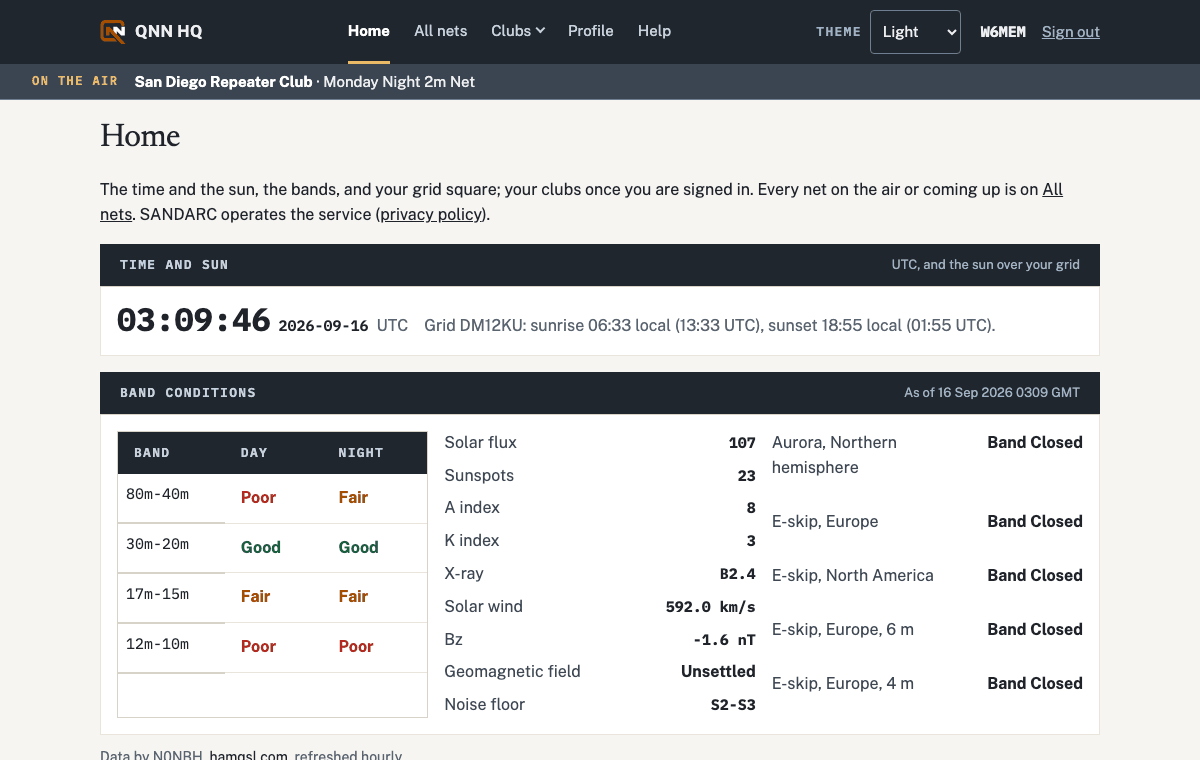Click the 03:09:46 UTC clock
This screenshot has height=760, width=1200.
click(x=194, y=321)
